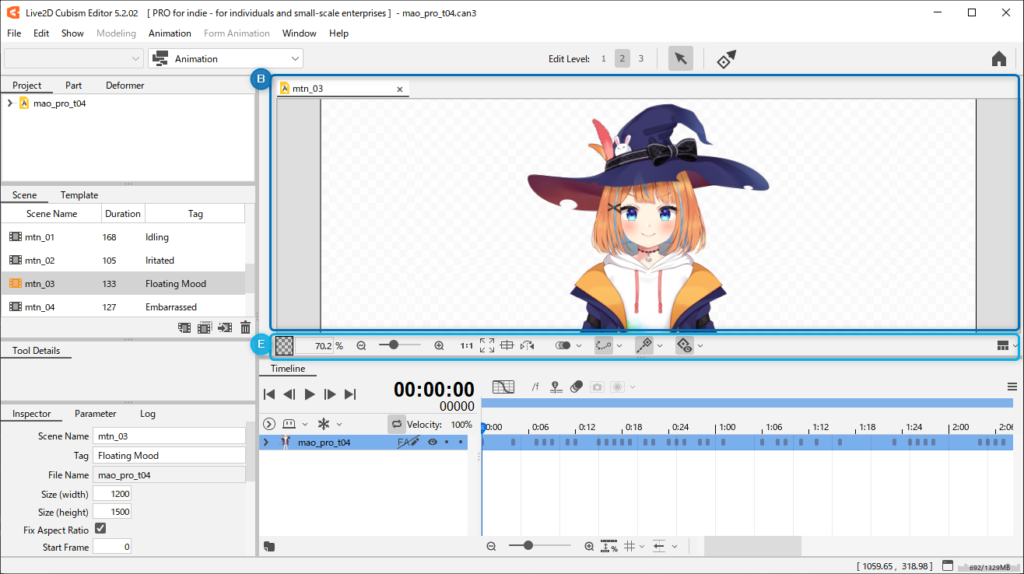
Task: Open the asterisk icon dropdown arrow
Action: click(339, 424)
